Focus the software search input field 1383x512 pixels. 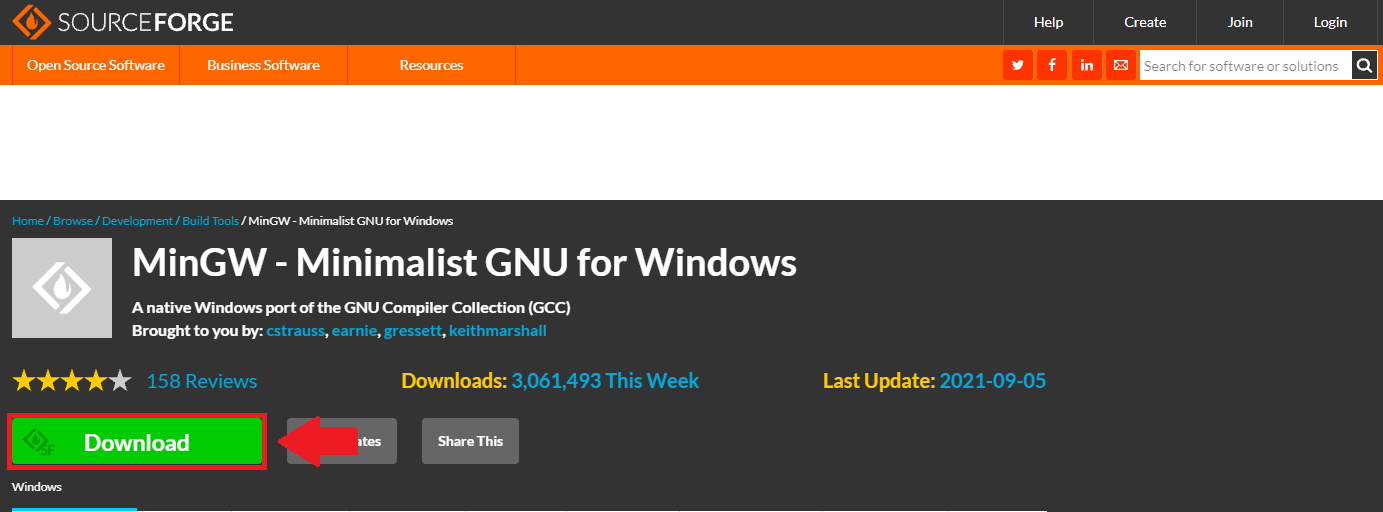[1245, 66]
